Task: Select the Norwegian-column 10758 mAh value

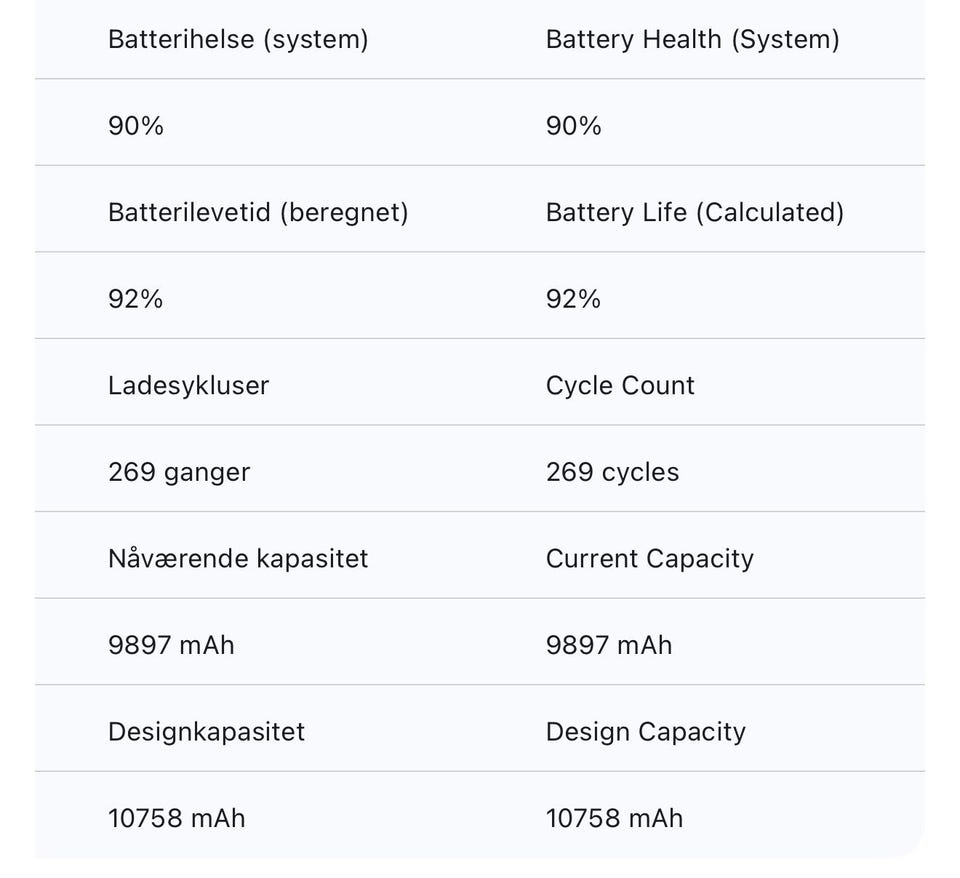Action: pyautogui.click(x=176, y=818)
